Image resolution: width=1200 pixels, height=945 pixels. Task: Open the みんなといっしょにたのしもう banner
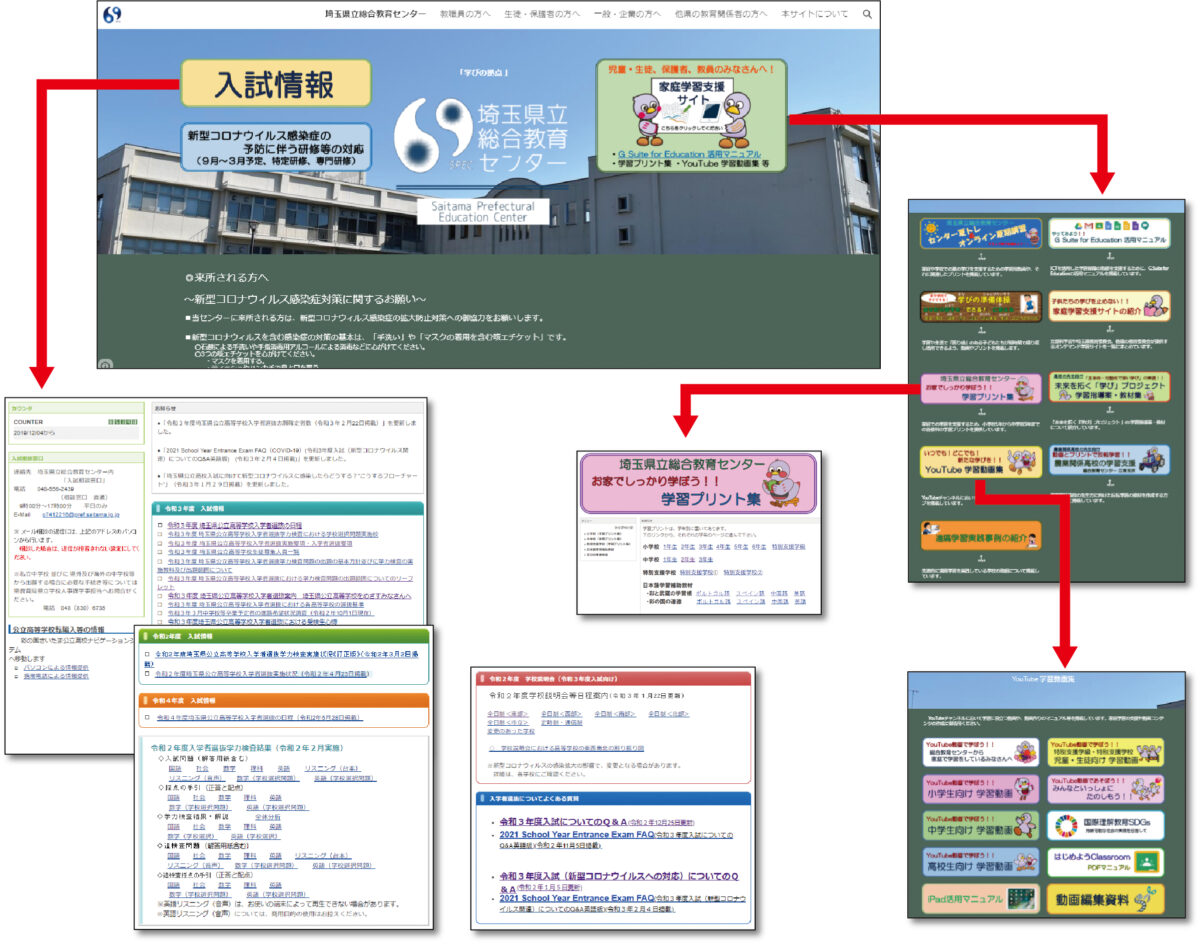pos(1106,789)
